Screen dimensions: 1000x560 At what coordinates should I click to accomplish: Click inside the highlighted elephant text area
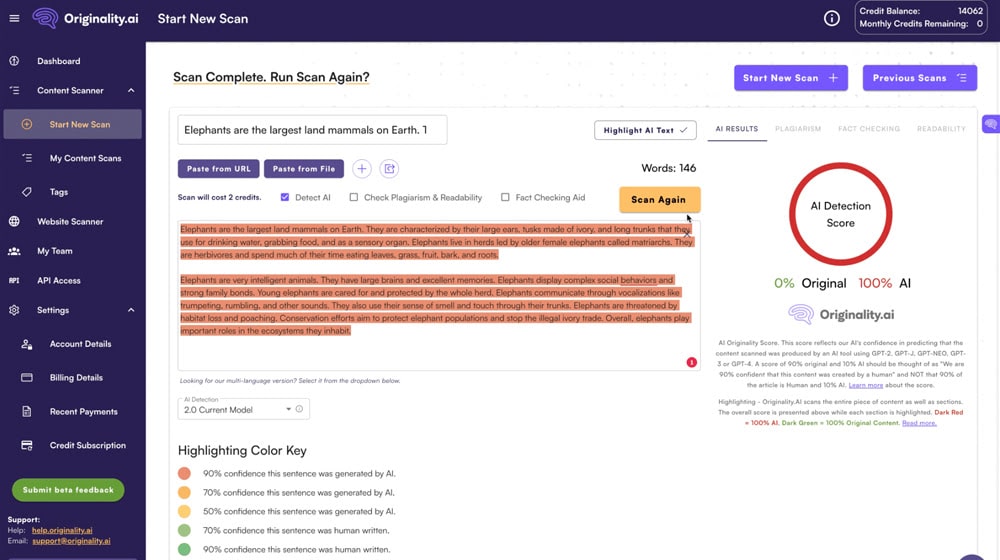439,295
